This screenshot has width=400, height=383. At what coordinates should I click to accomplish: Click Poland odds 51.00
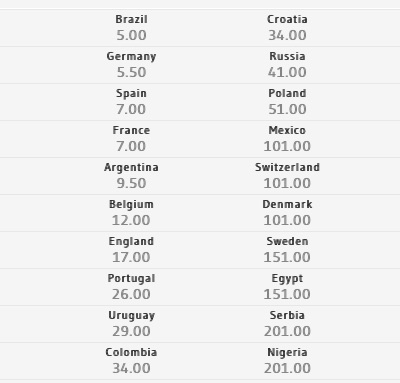tap(287, 102)
